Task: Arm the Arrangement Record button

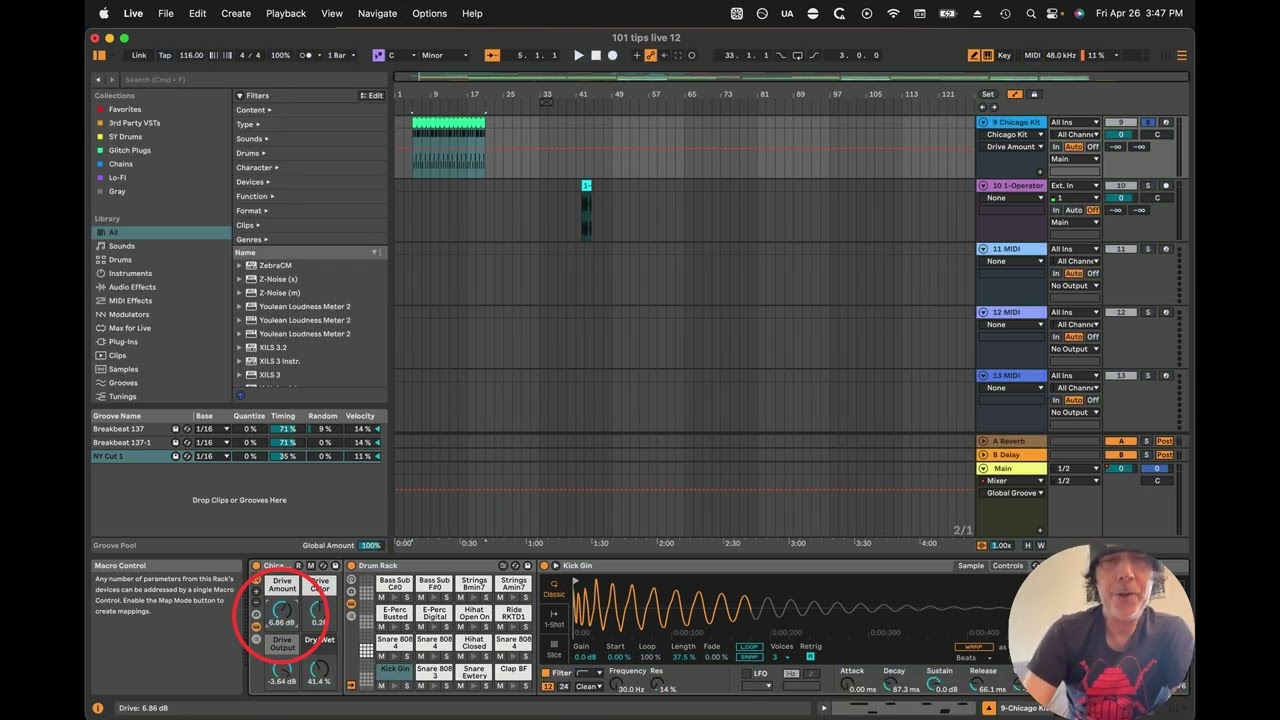Action: point(613,55)
